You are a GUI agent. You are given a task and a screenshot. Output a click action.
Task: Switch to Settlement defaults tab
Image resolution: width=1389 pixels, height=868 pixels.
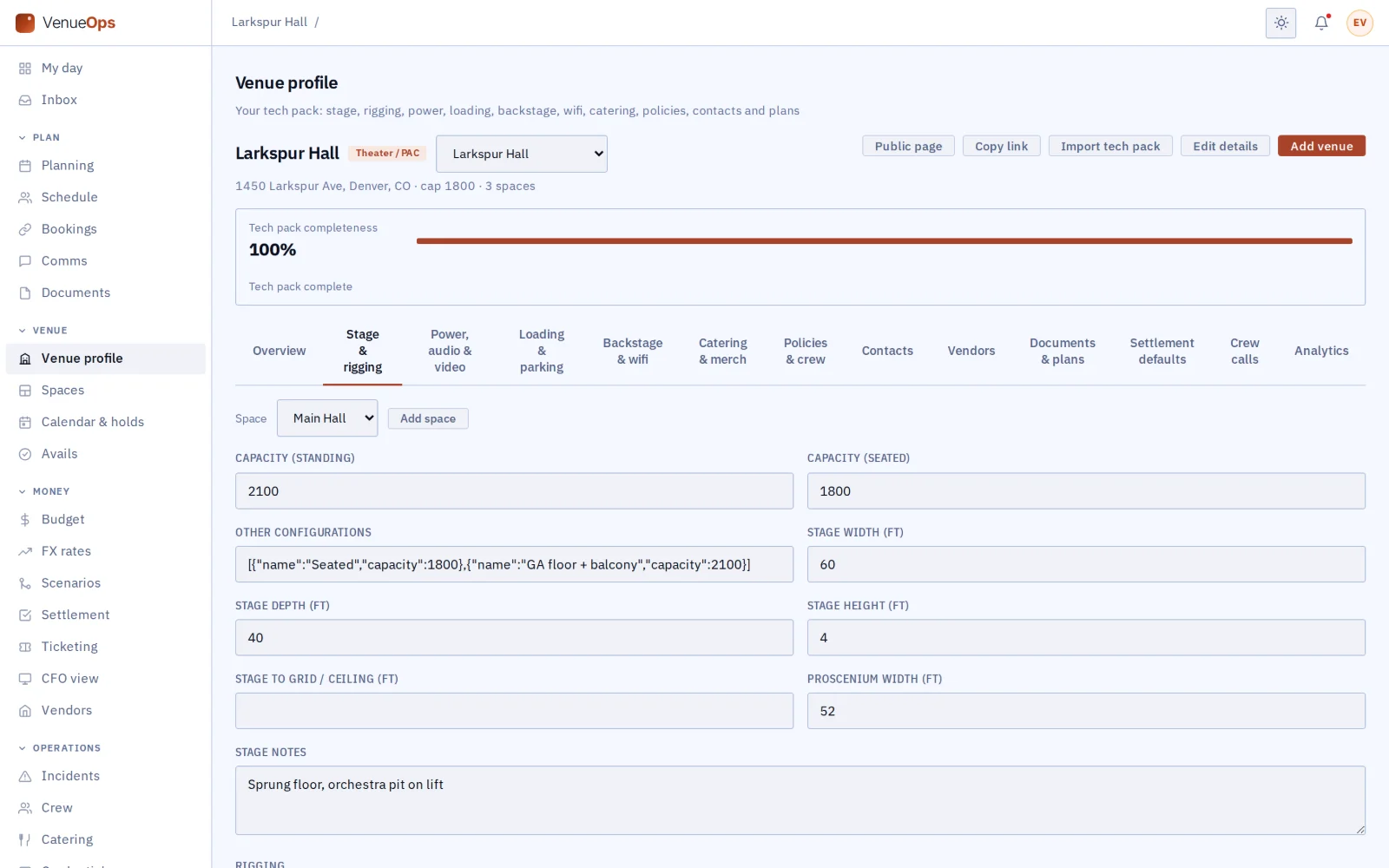(x=1162, y=351)
